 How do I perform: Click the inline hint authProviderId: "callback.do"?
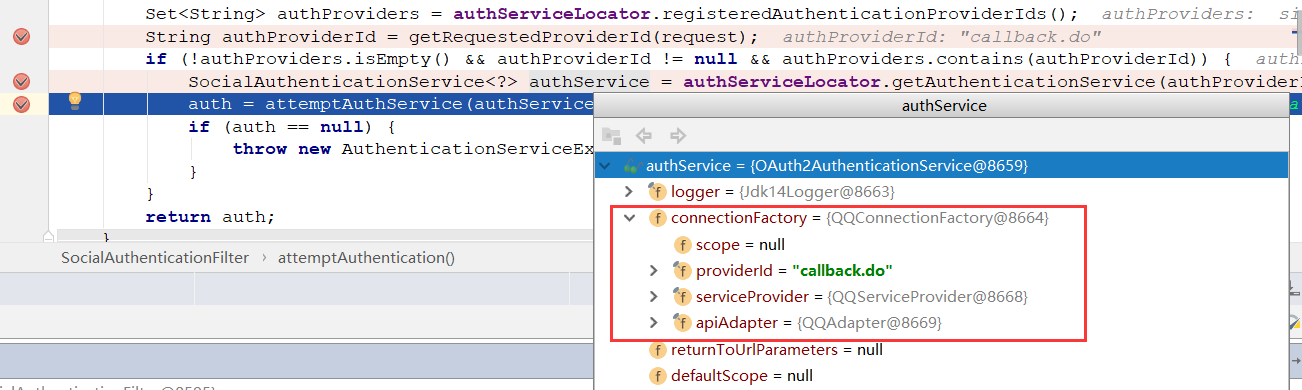[942, 37]
